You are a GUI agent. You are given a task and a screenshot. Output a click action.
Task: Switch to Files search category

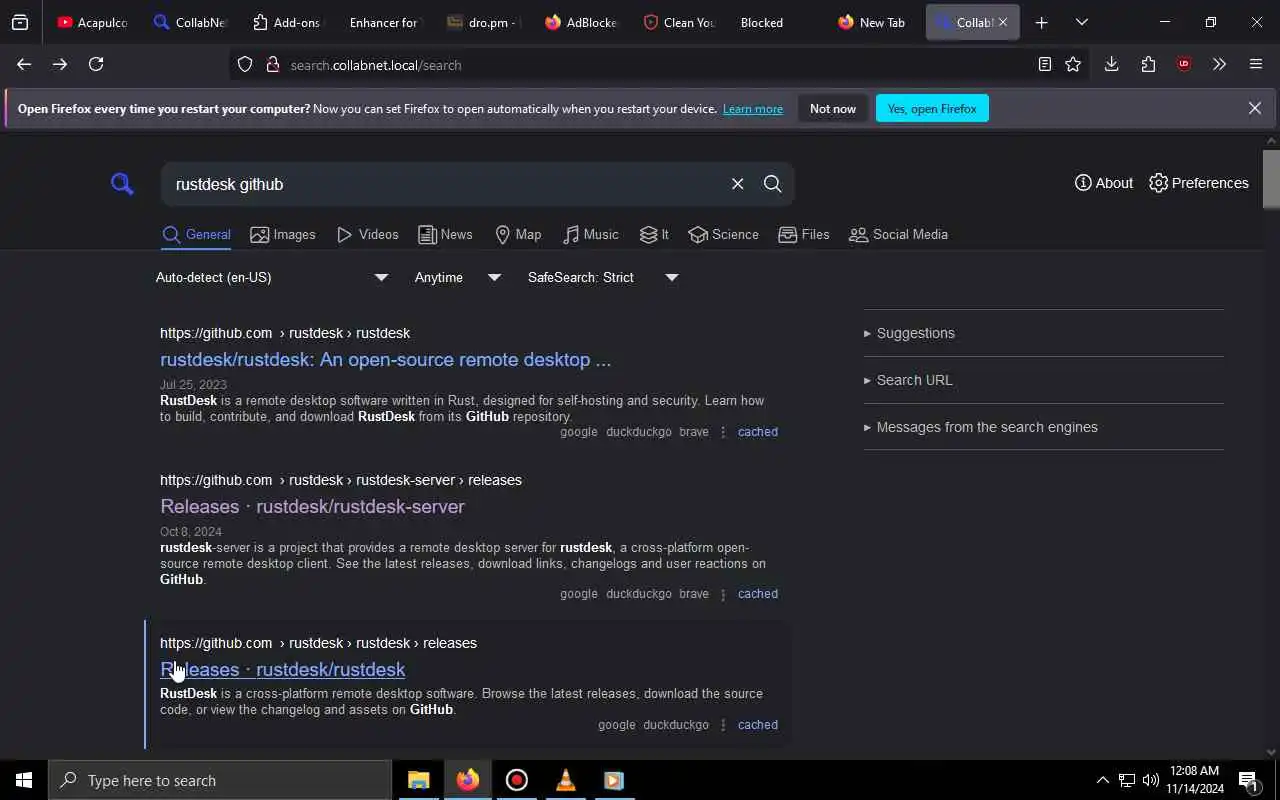804,235
